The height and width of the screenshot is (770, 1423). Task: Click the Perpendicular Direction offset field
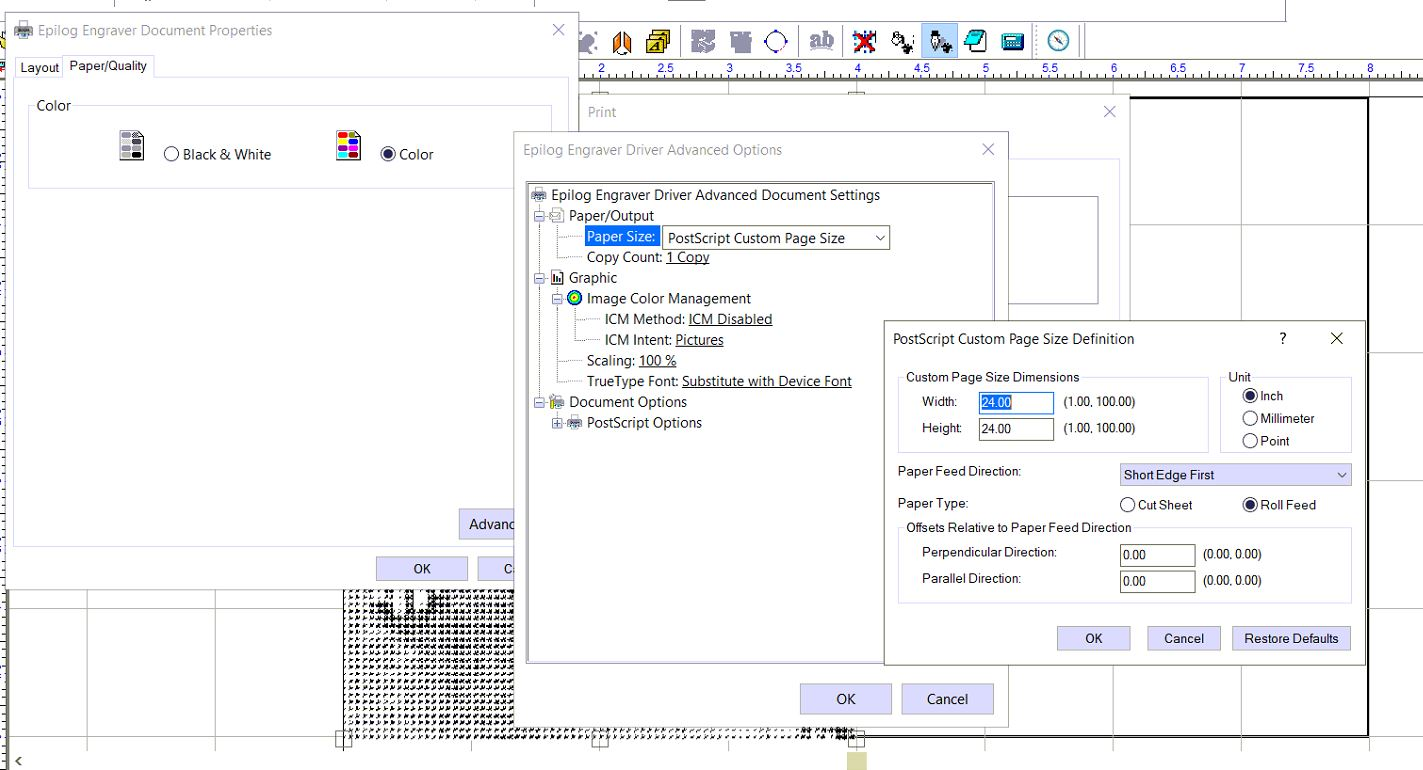click(1158, 555)
